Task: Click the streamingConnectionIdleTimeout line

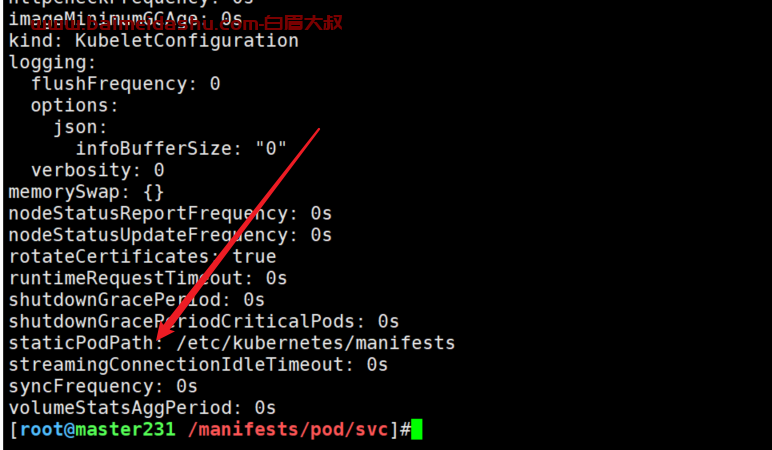Action: pyautogui.click(x=198, y=365)
